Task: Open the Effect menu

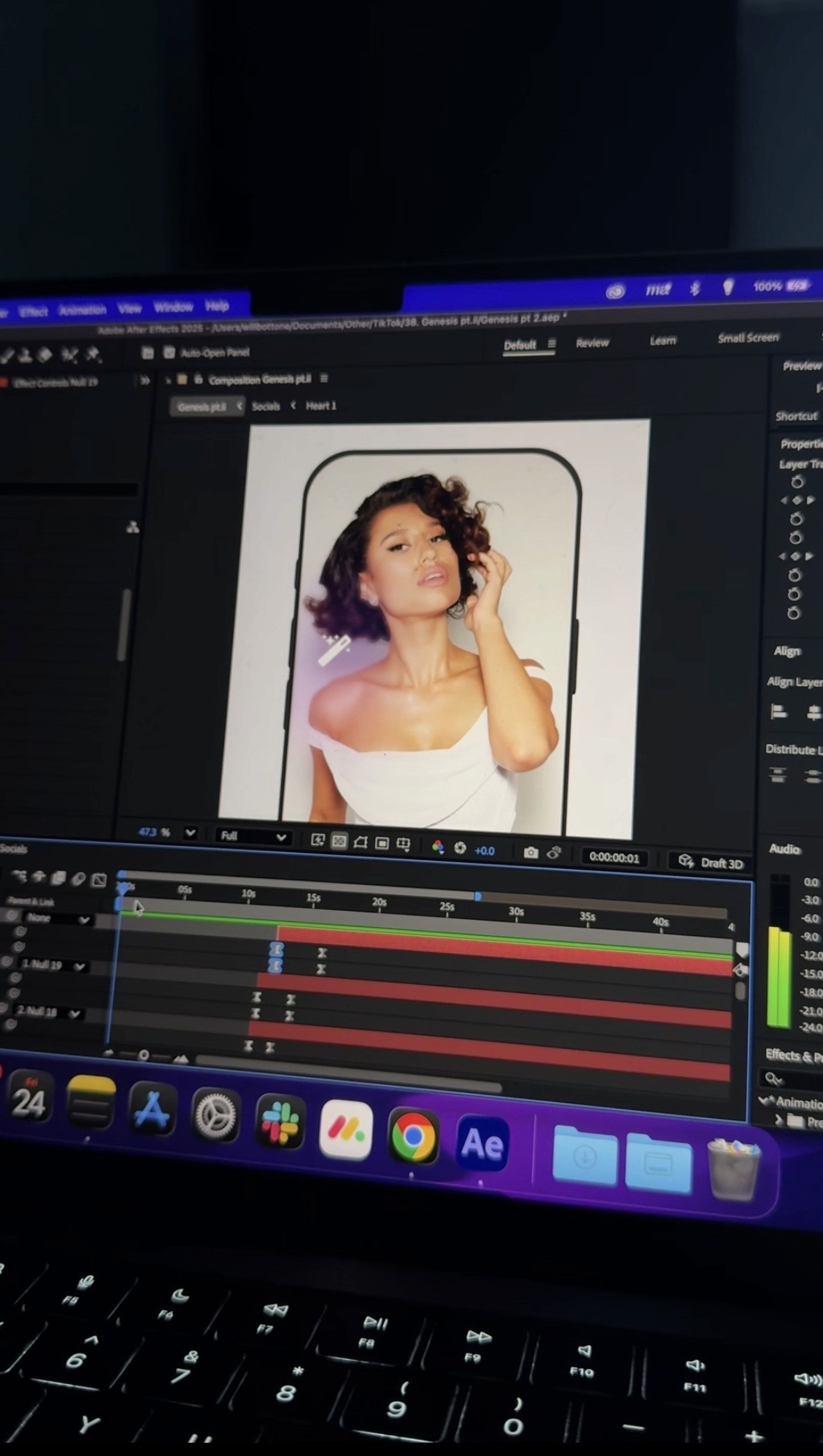Action: pyautogui.click(x=34, y=311)
